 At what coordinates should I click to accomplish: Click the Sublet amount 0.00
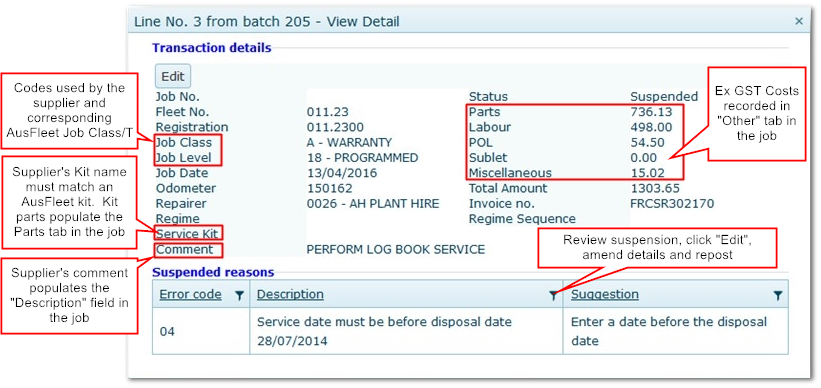pyautogui.click(x=644, y=158)
